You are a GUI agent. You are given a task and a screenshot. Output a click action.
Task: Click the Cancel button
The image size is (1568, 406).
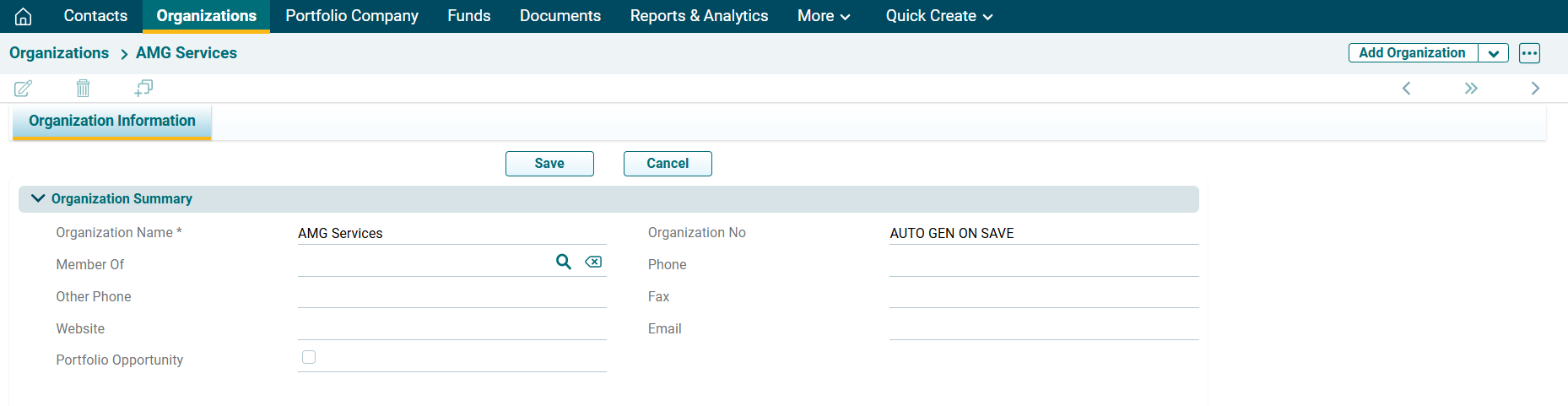pos(668,164)
